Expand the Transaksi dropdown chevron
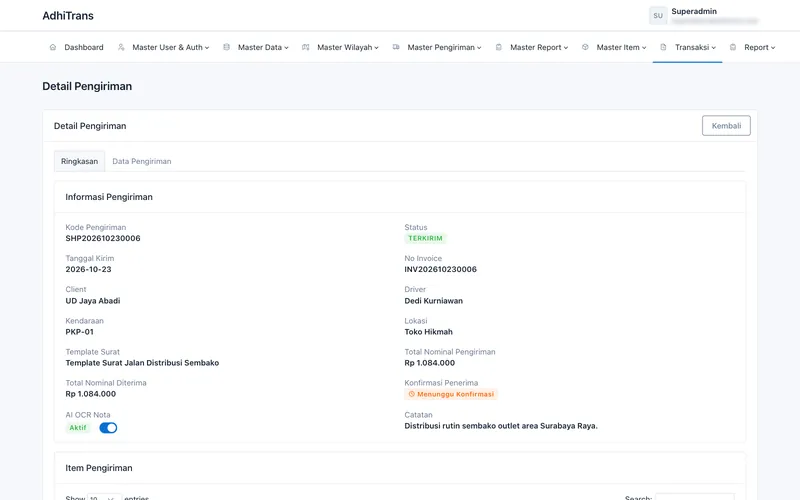Viewport: 800px width, 500px height. [x=714, y=47]
